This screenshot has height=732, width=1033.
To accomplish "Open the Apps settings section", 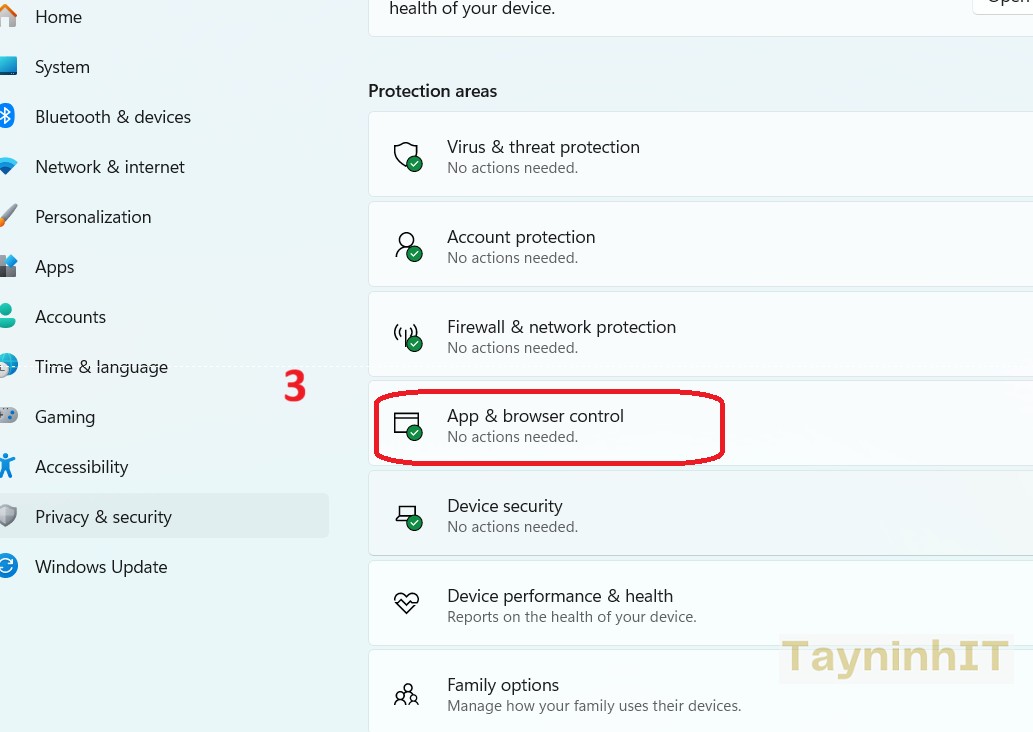I will point(55,267).
